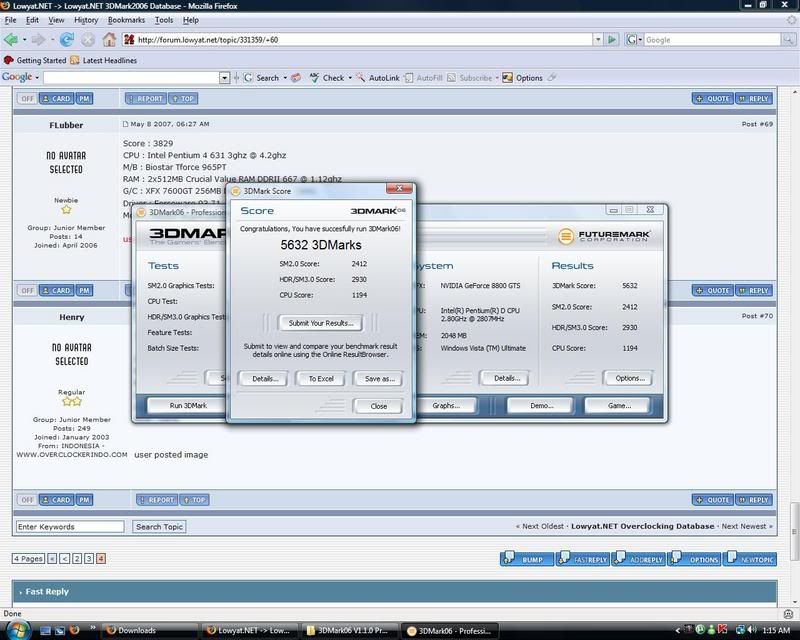Click the Google toolbar search input
The width and height of the screenshot is (800, 640).
coord(132,78)
